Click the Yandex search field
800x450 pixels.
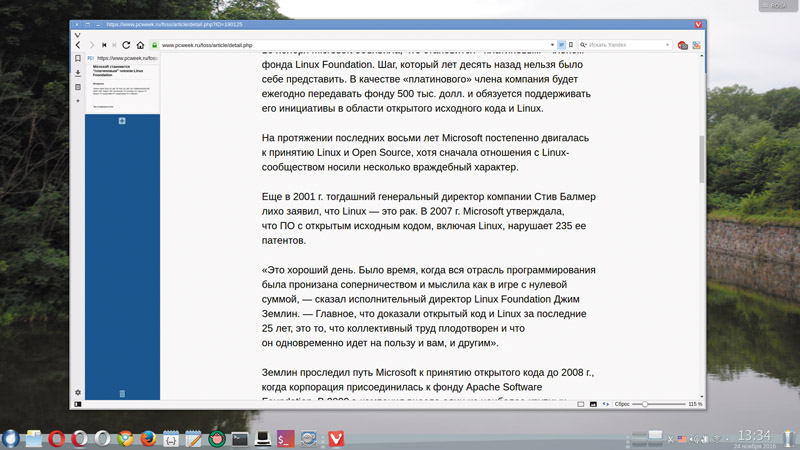(626, 45)
